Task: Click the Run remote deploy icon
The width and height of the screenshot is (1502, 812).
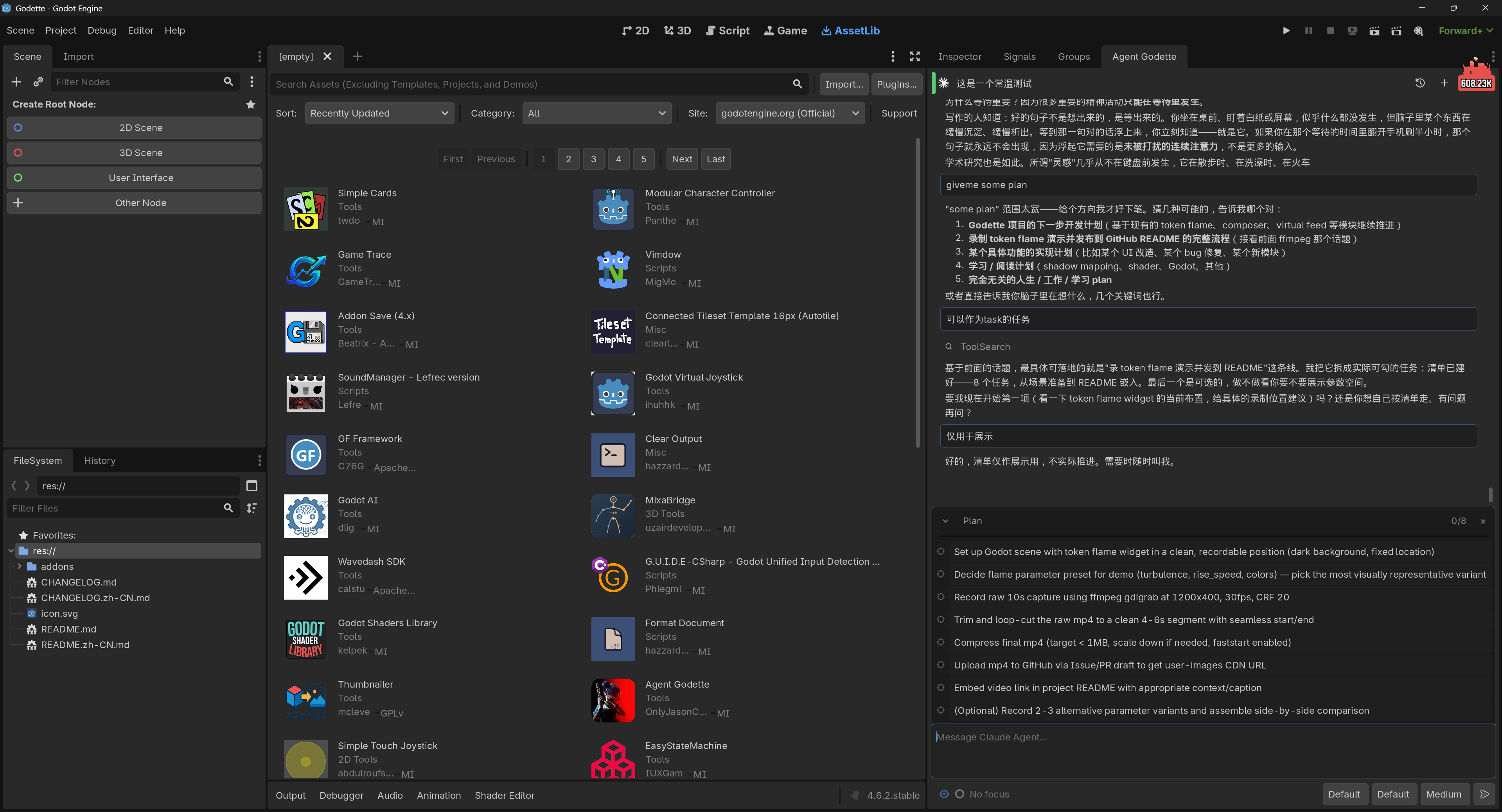Action: click(1352, 30)
